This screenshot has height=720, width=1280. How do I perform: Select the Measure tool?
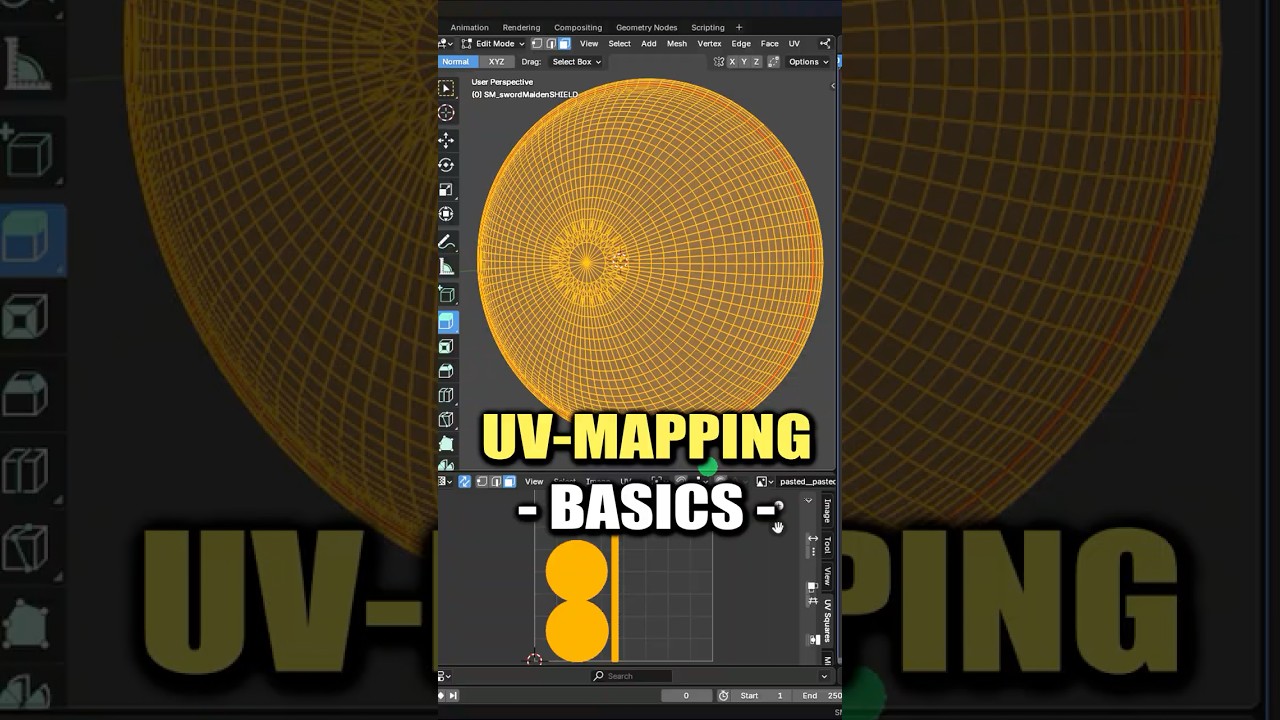(x=447, y=267)
